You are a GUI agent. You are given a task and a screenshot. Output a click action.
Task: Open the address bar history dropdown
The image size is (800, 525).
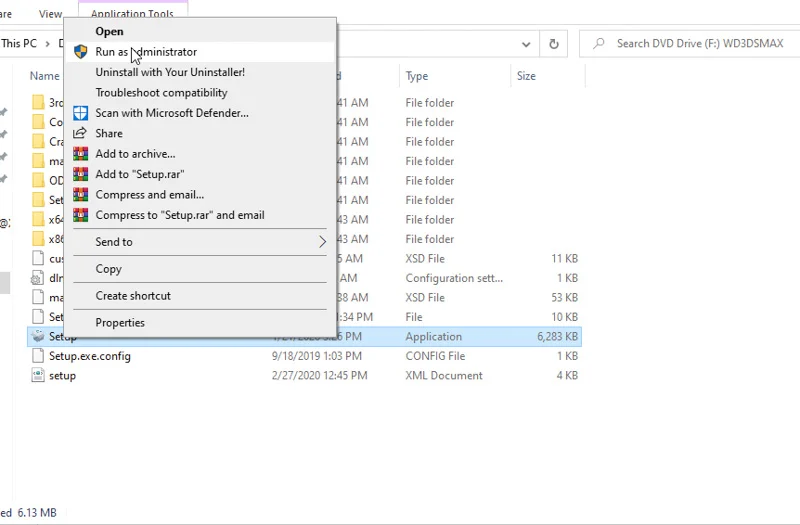click(526, 44)
